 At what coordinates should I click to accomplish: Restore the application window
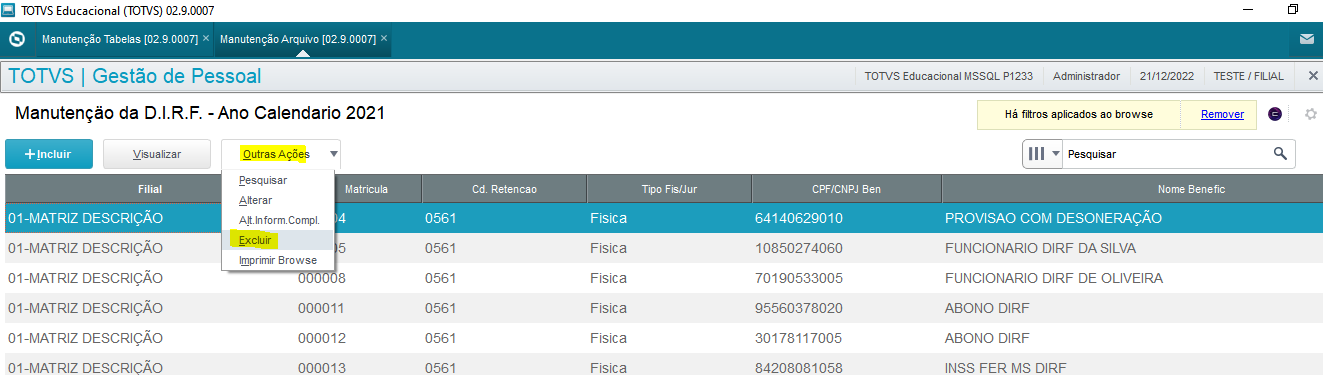tap(1293, 9)
